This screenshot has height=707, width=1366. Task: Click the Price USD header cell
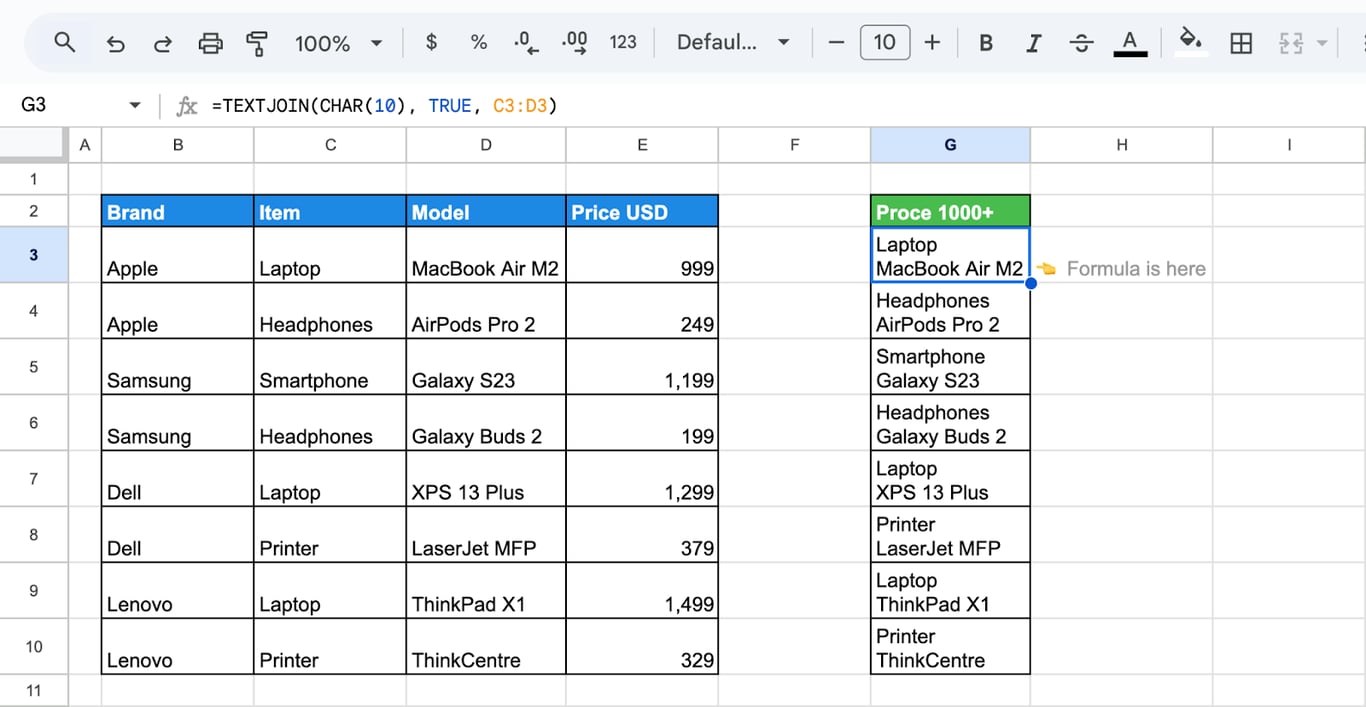pos(642,211)
